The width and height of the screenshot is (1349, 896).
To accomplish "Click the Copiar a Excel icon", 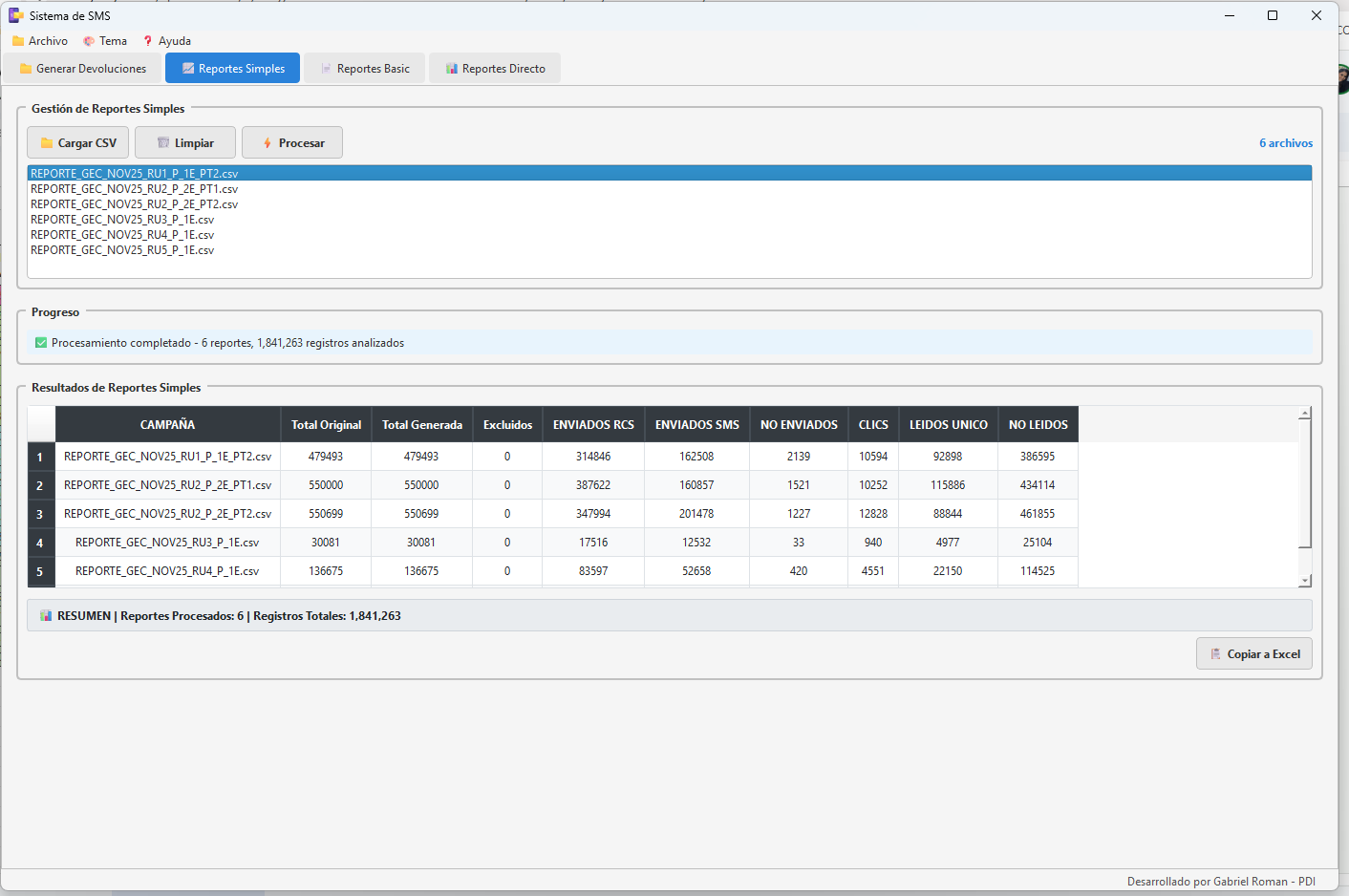I will tap(1215, 654).
